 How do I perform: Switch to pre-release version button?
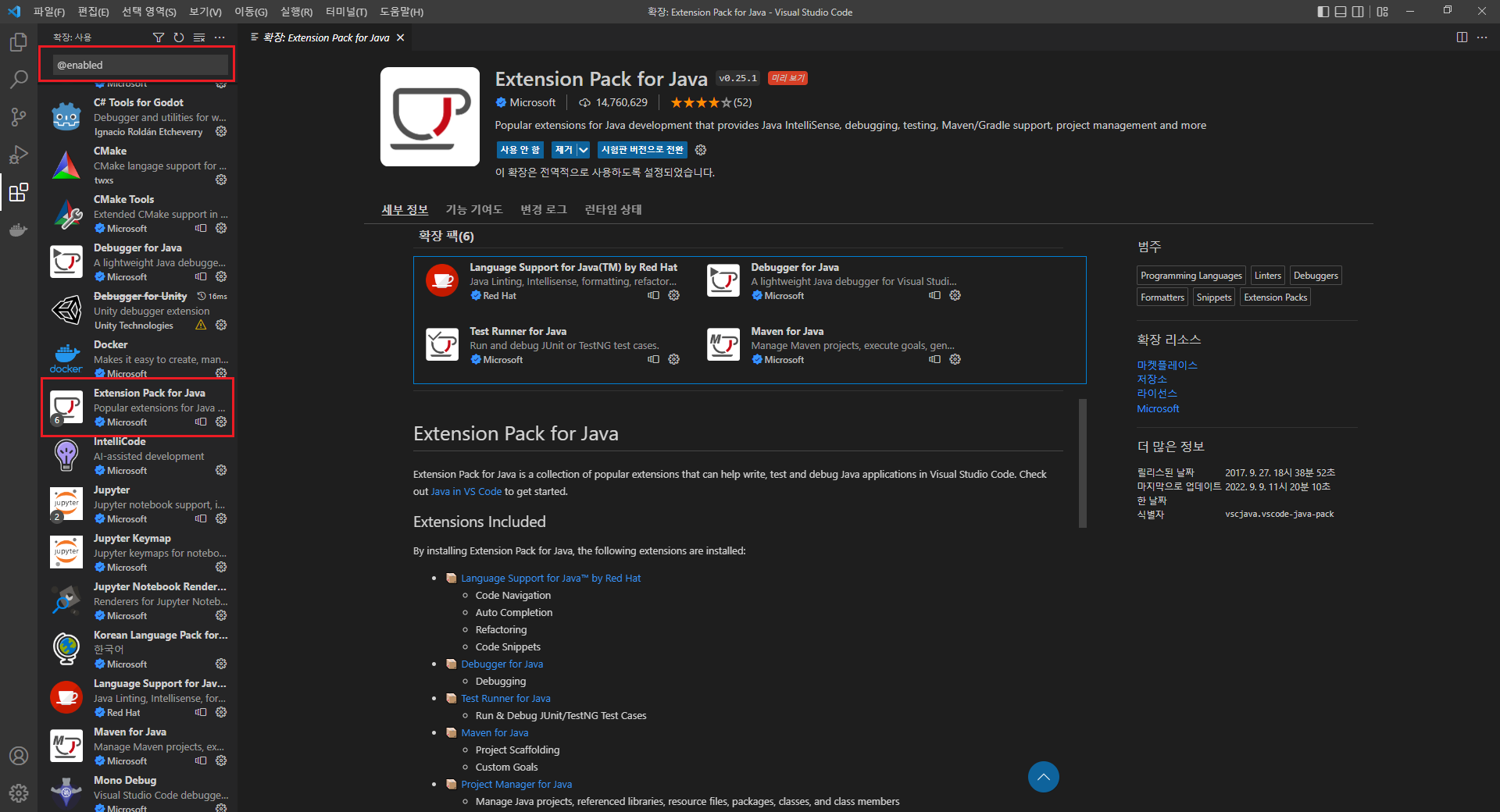(x=642, y=150)
